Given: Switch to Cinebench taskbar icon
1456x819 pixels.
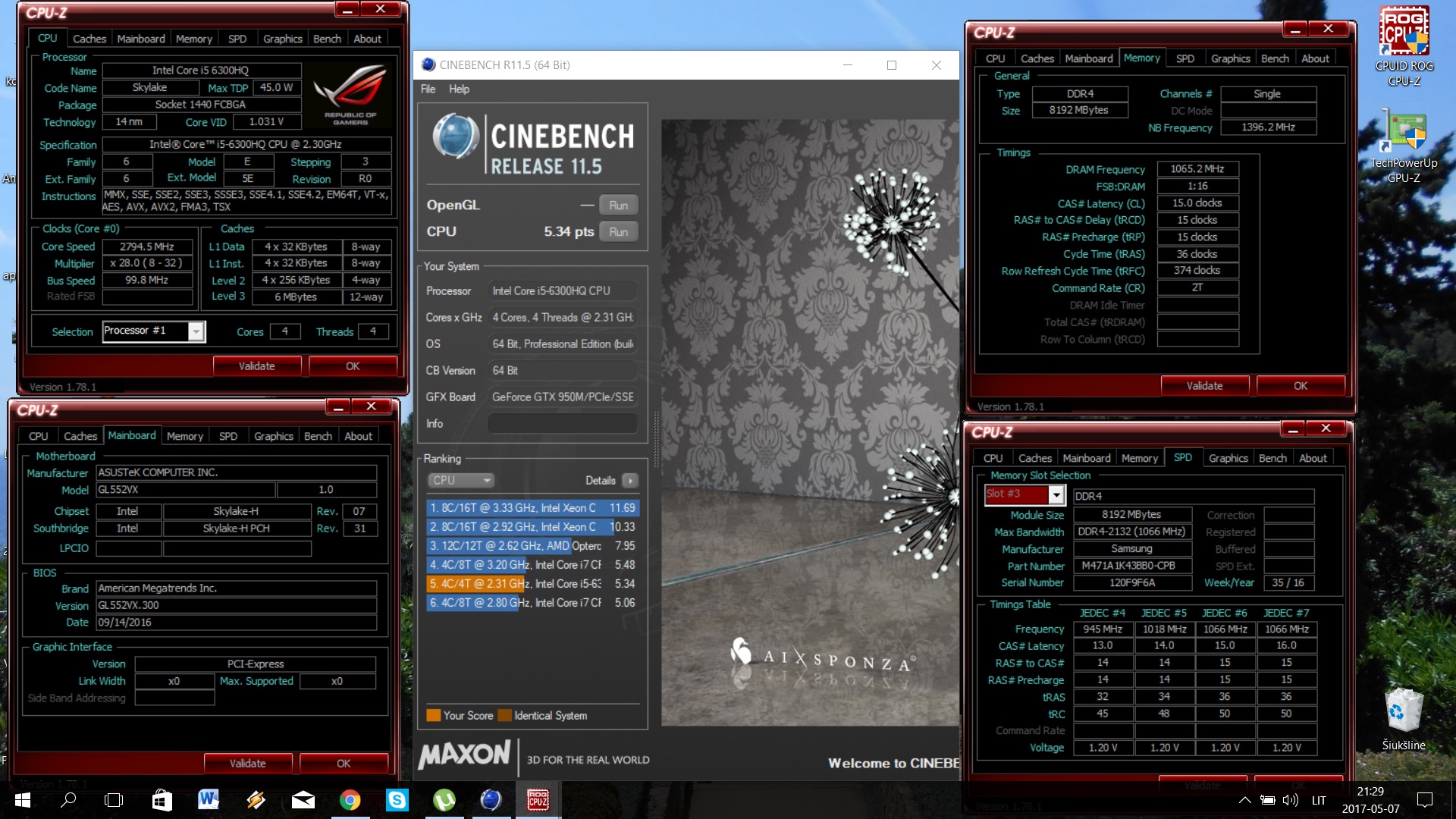Looking at the screenshot, I should (491, 800).
